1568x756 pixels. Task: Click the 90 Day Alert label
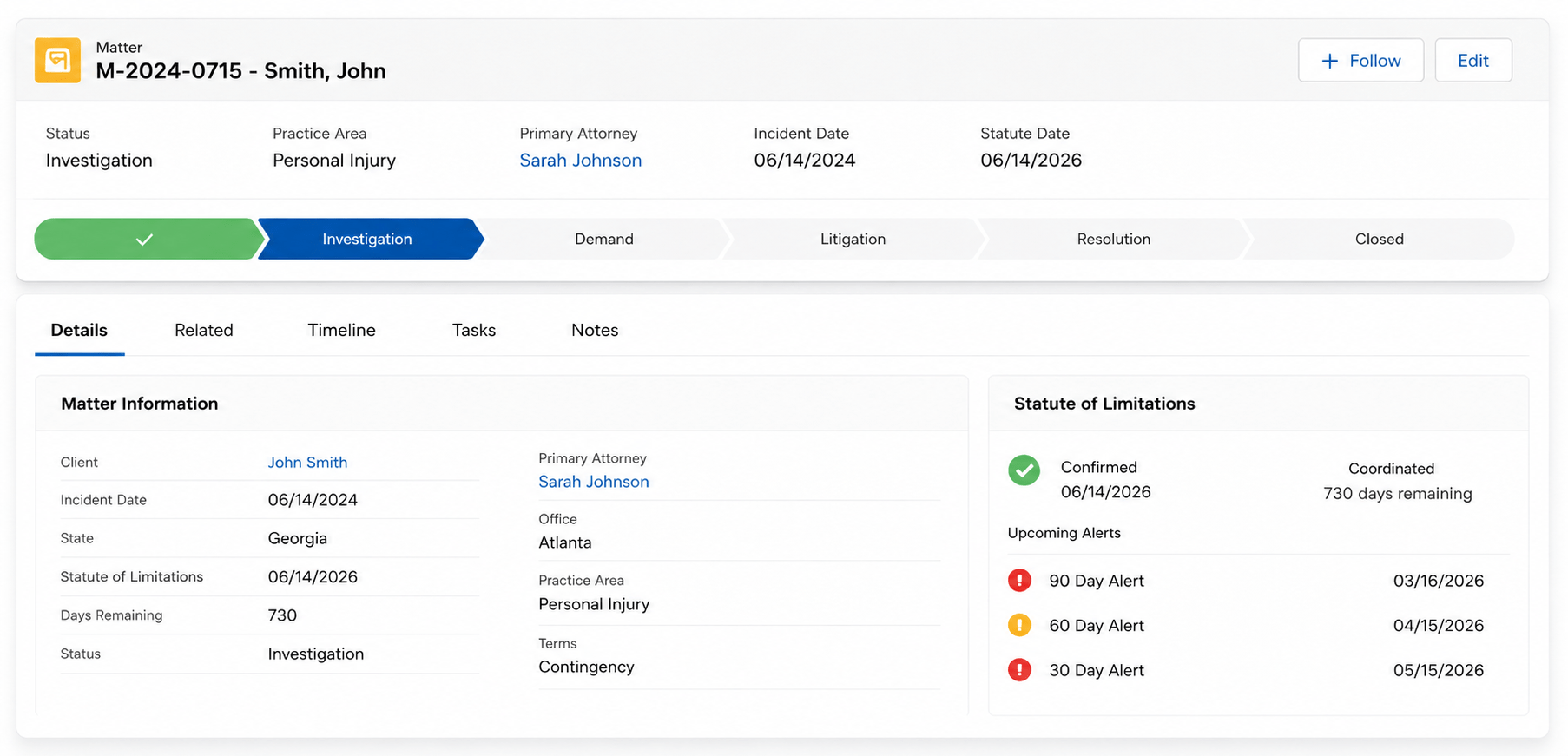pos(1097,581)
